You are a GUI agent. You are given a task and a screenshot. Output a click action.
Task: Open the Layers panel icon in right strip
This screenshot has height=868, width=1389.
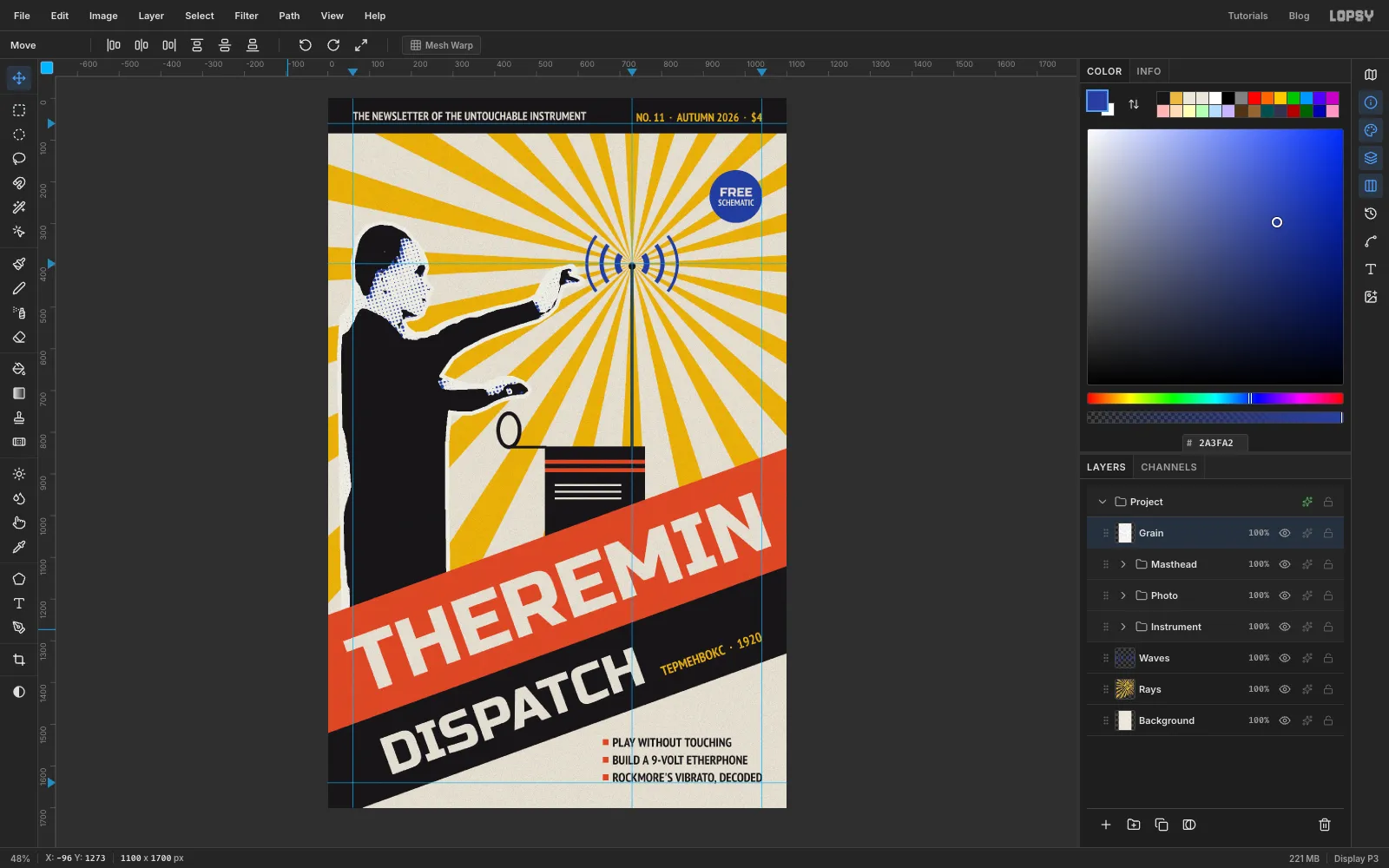[x=1371, y=158]
